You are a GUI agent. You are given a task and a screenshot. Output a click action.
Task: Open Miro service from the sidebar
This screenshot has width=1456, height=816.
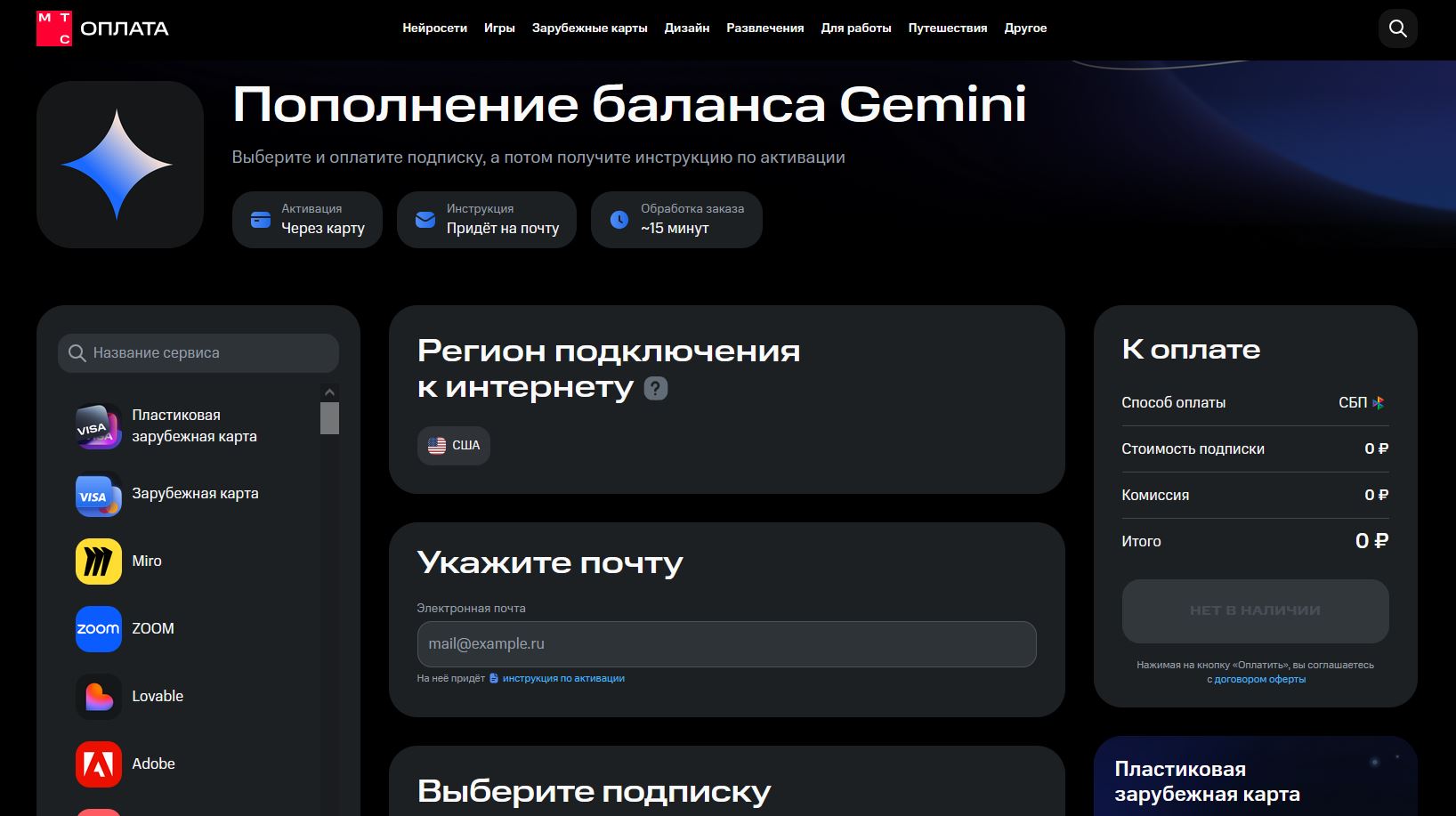[98, 561]
